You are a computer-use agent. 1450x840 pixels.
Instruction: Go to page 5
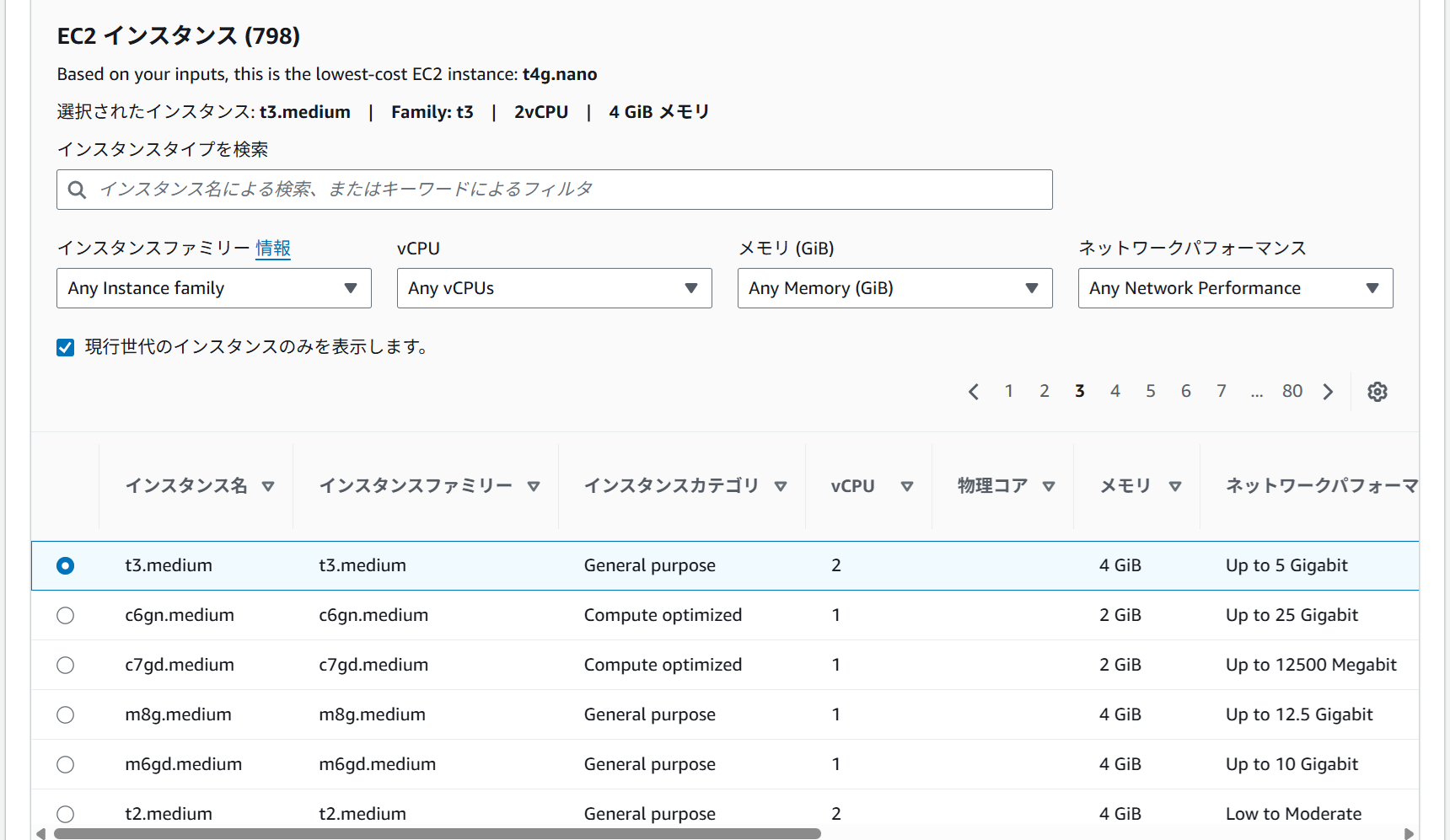pos(1151,391)
